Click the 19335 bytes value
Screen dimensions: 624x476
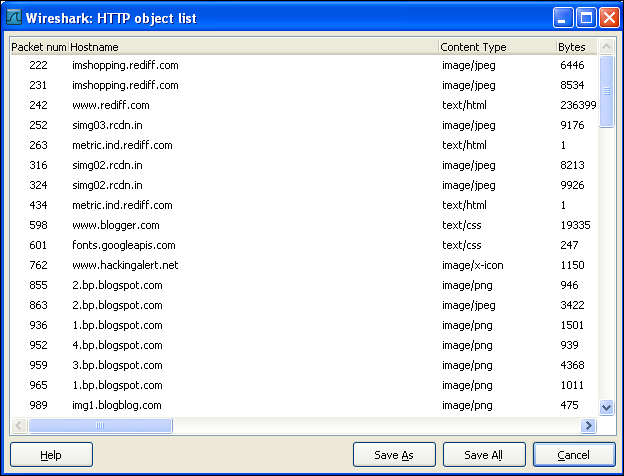[x=575, y=225]
